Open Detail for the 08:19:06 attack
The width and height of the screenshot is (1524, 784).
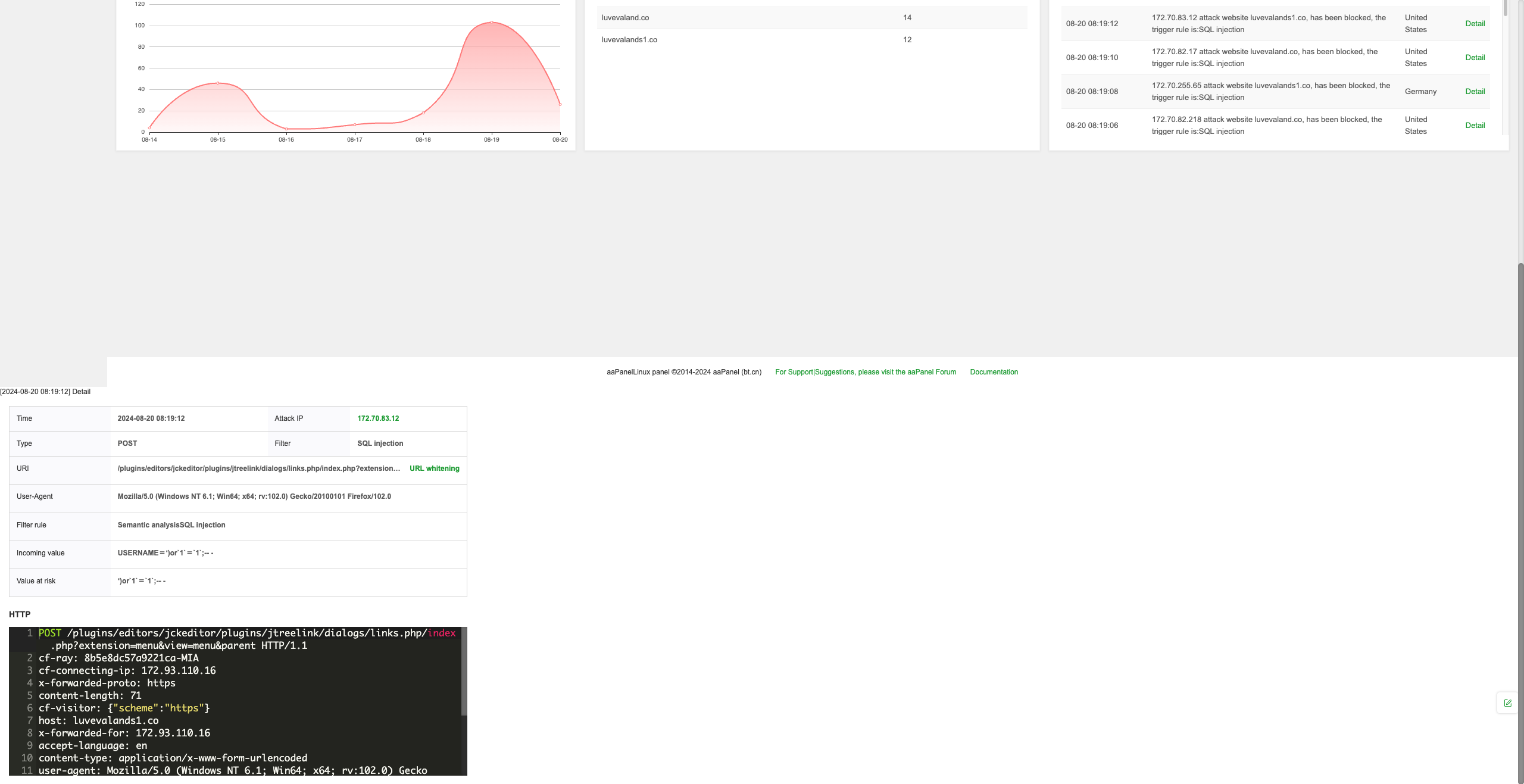pyautogui.click(x=1475, y=126)
